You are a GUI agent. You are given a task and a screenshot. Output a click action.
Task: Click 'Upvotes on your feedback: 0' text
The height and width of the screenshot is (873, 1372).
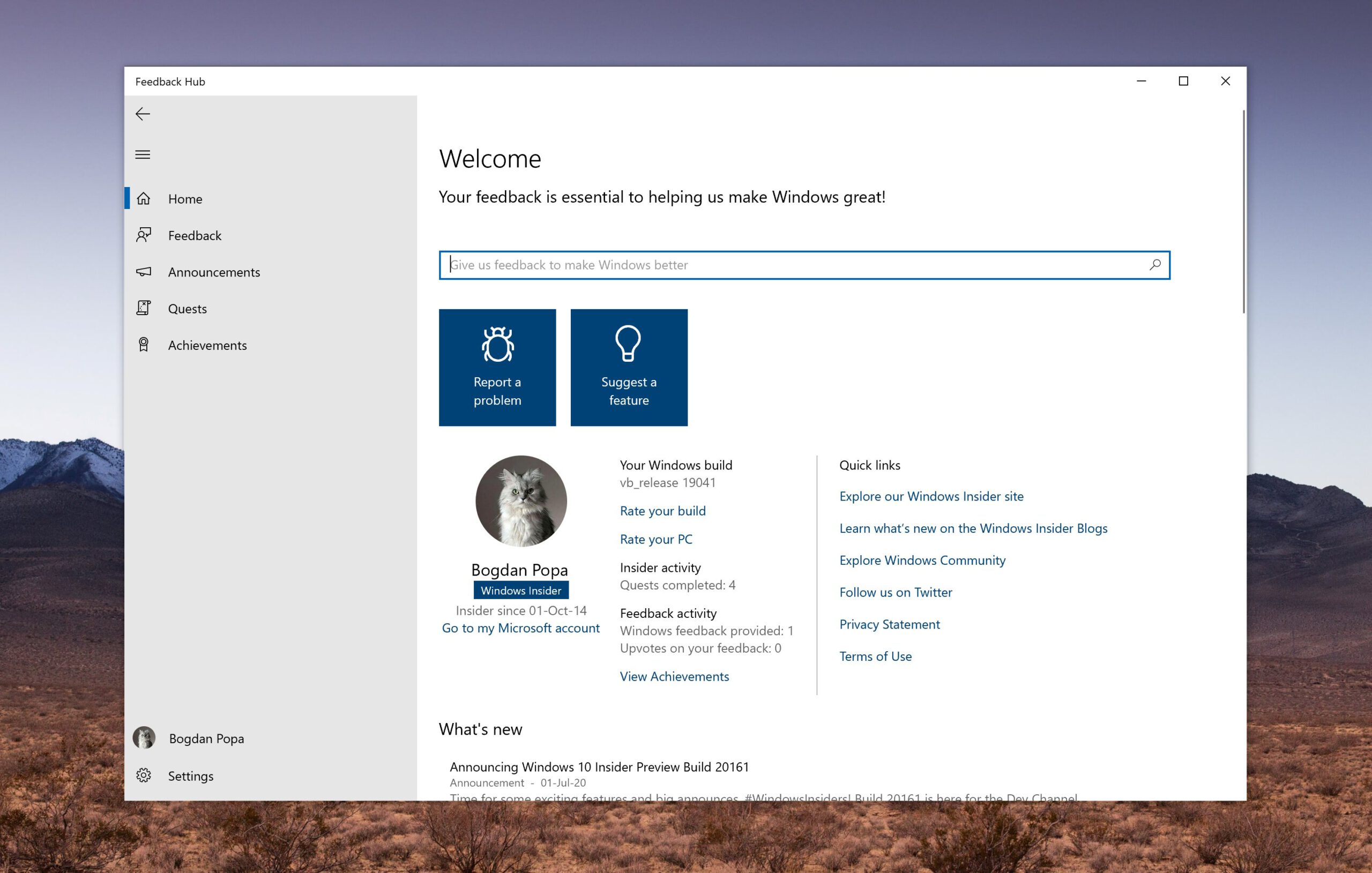[x=701, y=648]
